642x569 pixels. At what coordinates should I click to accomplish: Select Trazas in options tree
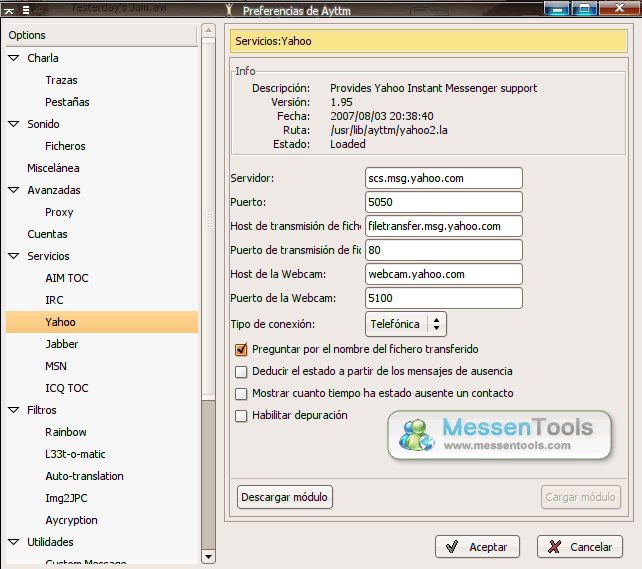[x=61, y=80]
